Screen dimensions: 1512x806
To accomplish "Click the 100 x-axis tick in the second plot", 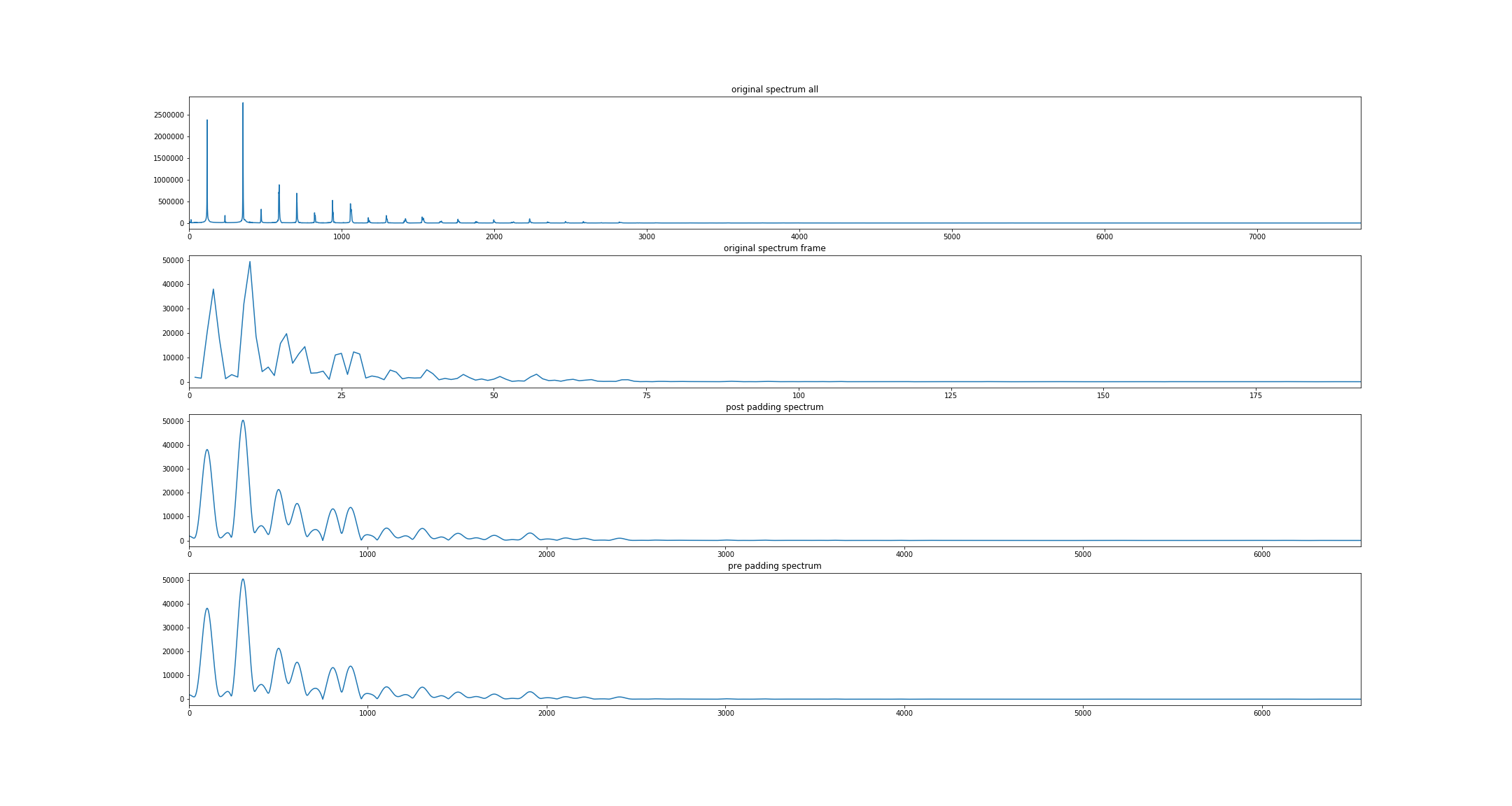I will (x=799, y=396).
